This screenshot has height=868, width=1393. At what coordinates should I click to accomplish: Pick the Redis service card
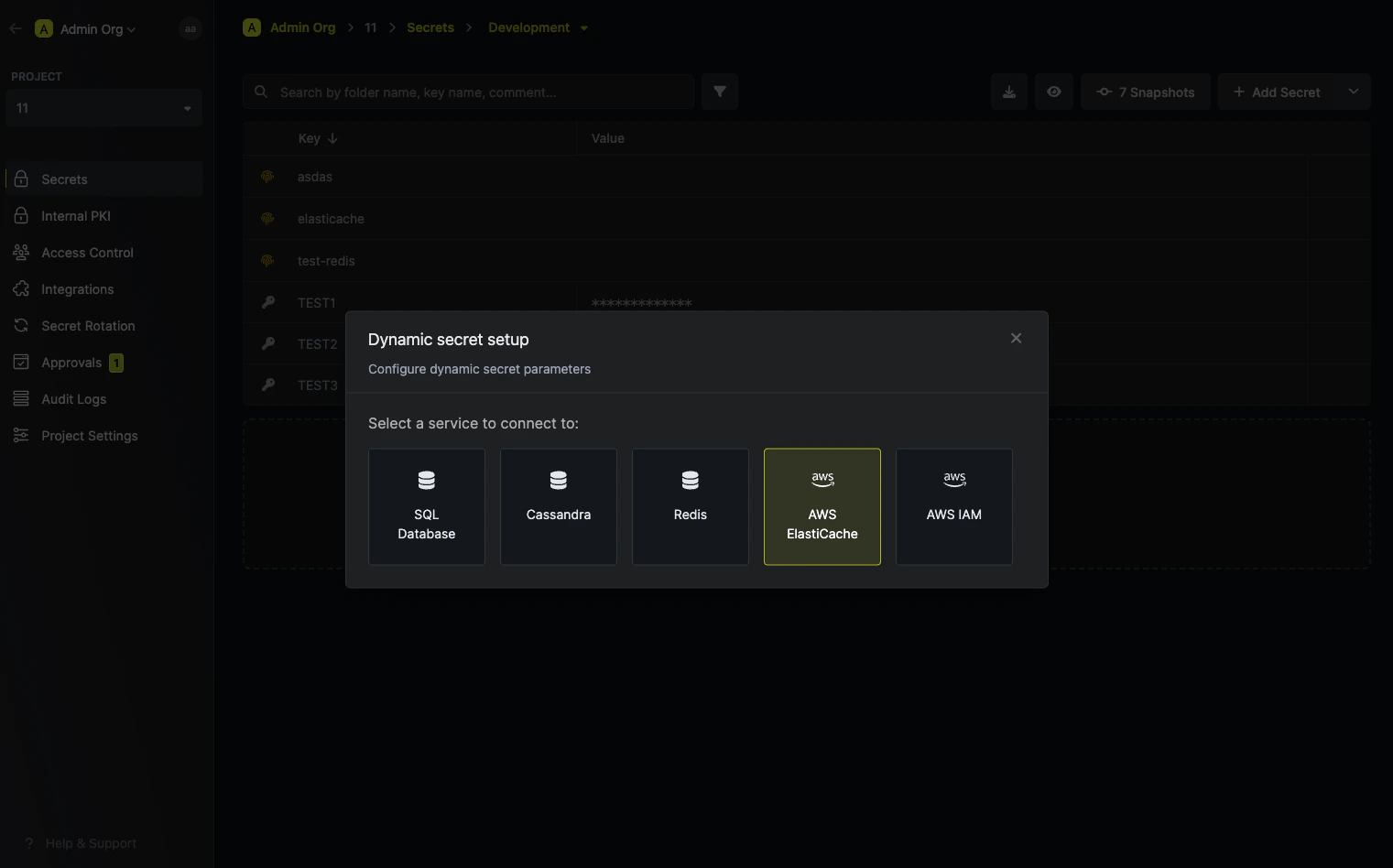tap(691, 506)
